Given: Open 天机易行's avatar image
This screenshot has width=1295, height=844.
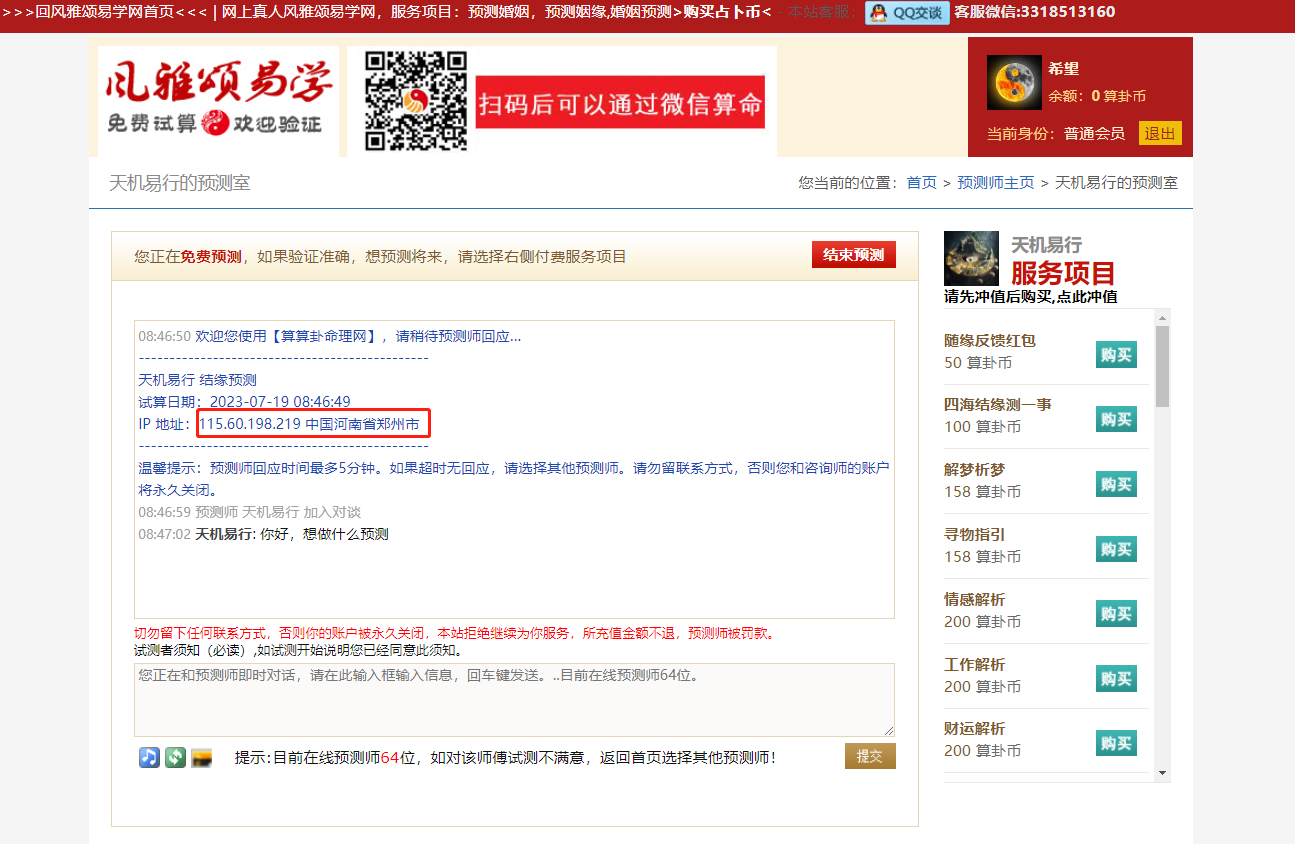Looking at the screenshot, I should pos(970,257).
